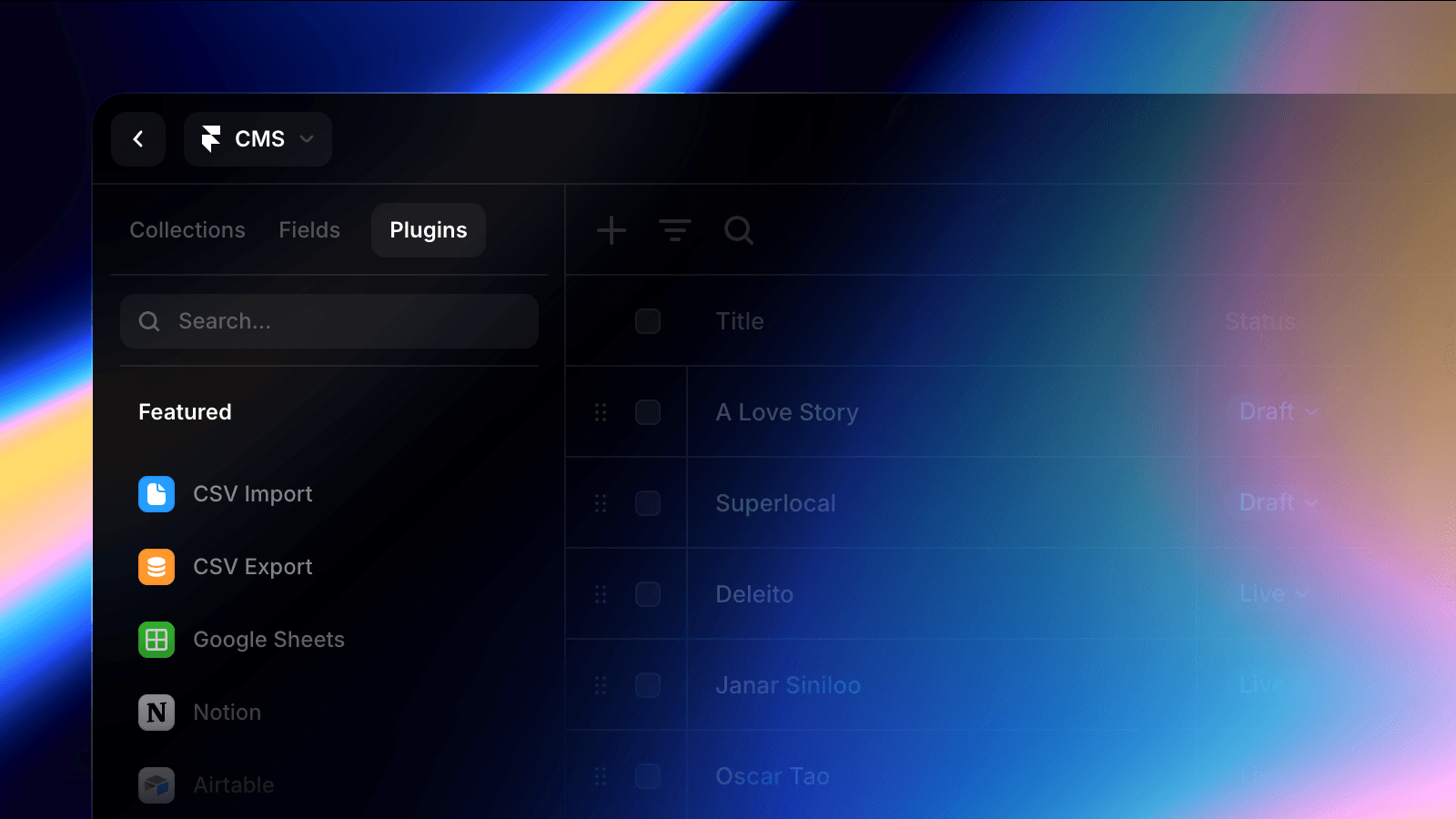Screen dimensions: 1456x819
Task: Click the Featured section heading
Action: coord(185,412)
